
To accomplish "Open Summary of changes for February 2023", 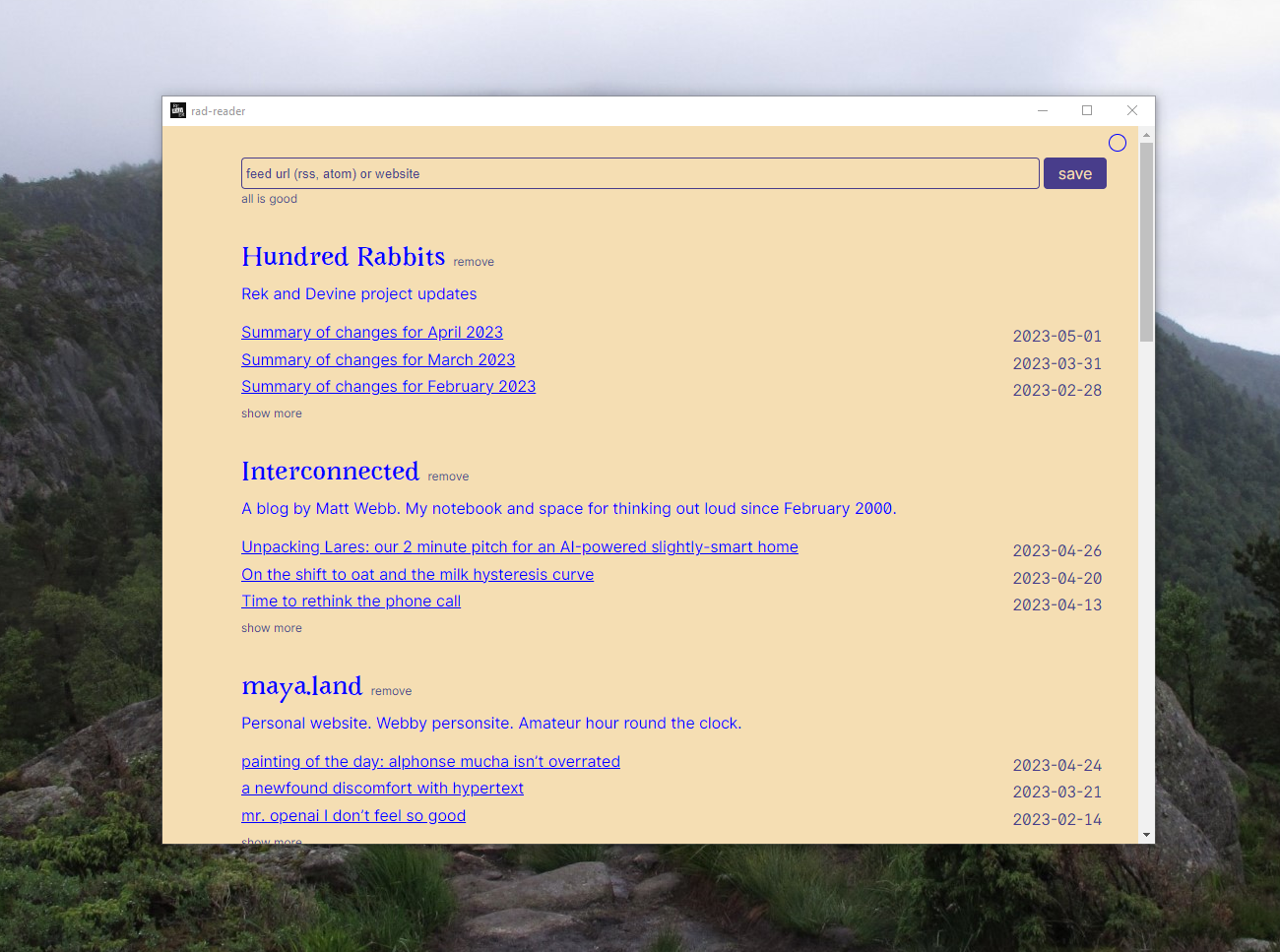I will pyautogui.click(x=389, y=387).
